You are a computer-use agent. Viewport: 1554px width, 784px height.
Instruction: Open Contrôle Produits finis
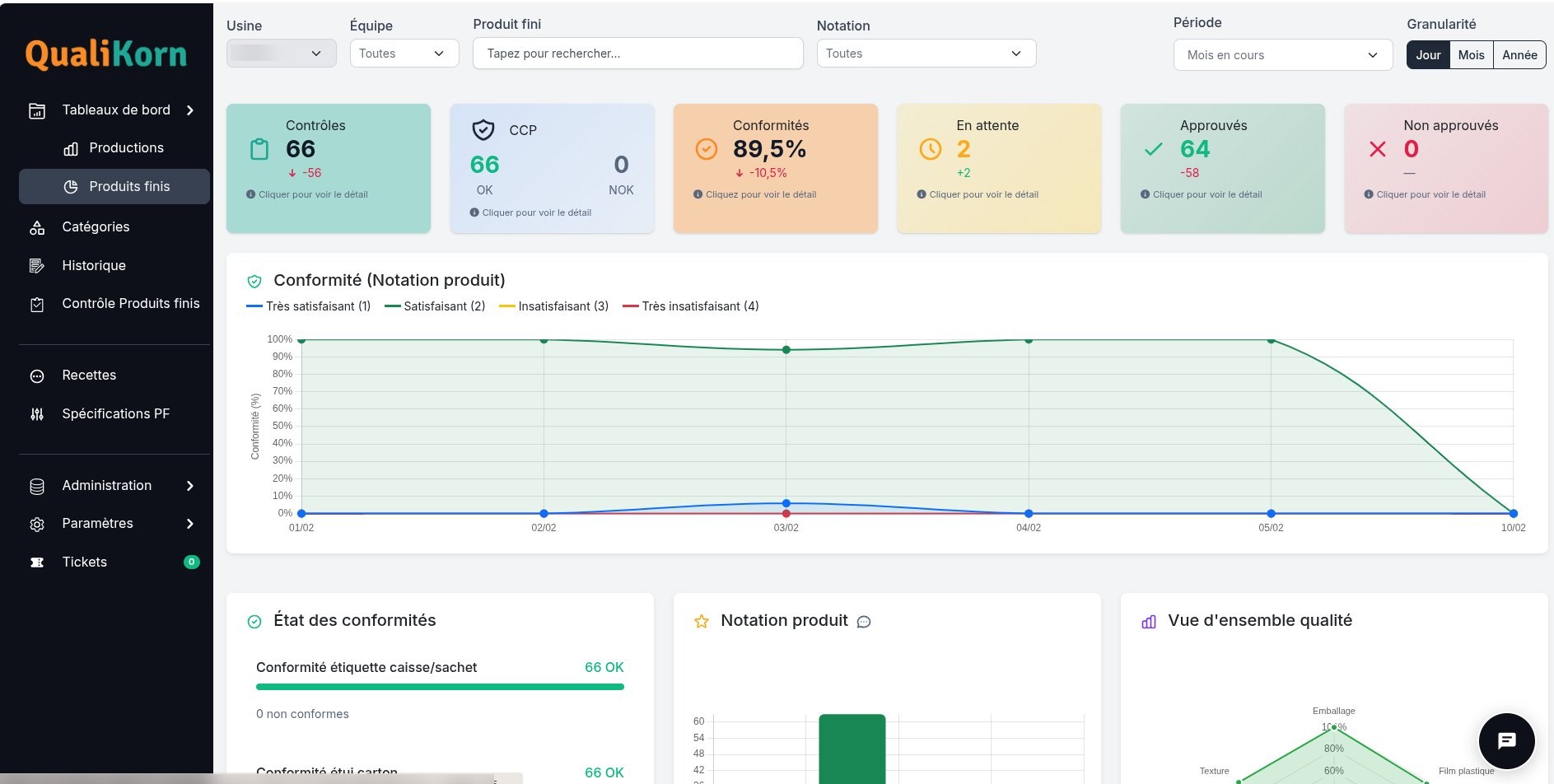[131, 304]
